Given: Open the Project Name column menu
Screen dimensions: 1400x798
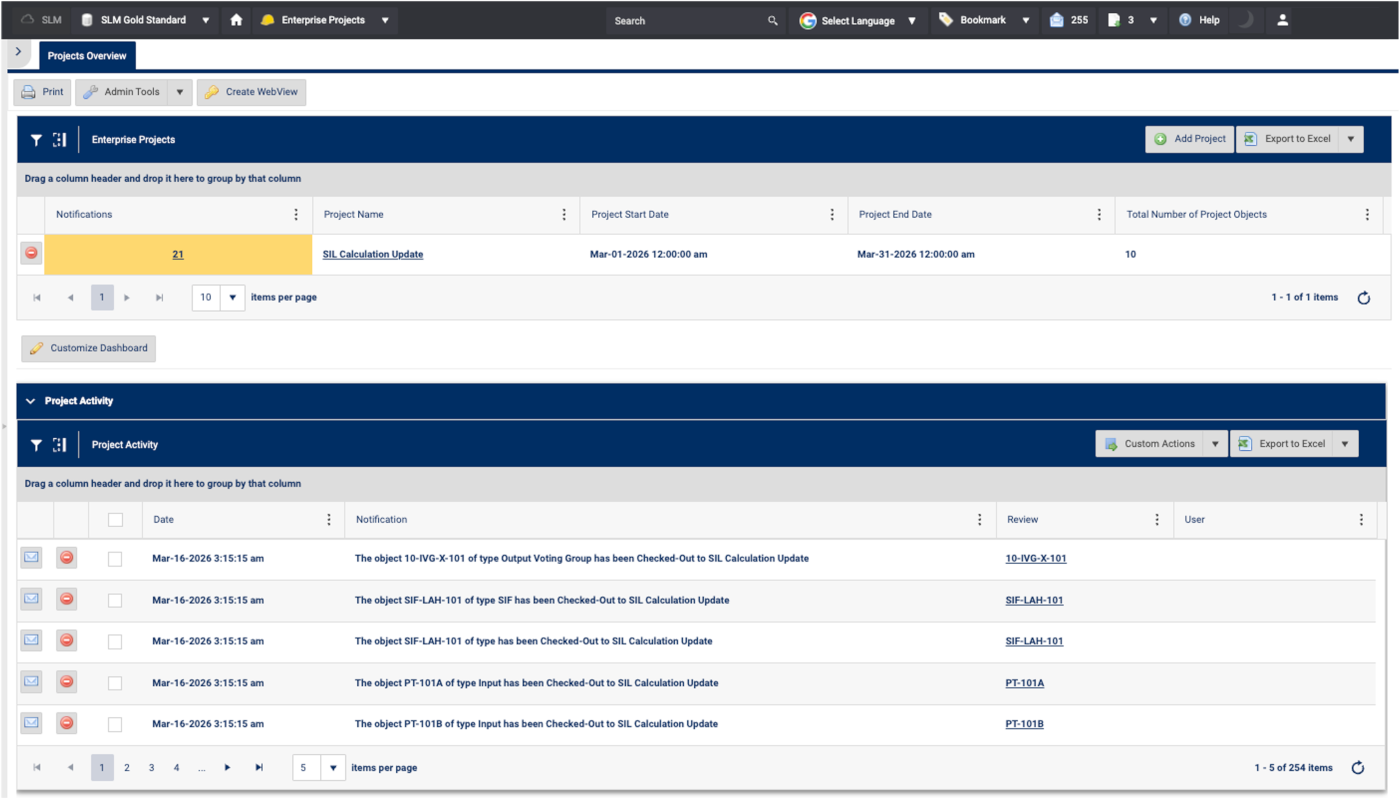Looking at the screenshot, I should pos(564,215).
